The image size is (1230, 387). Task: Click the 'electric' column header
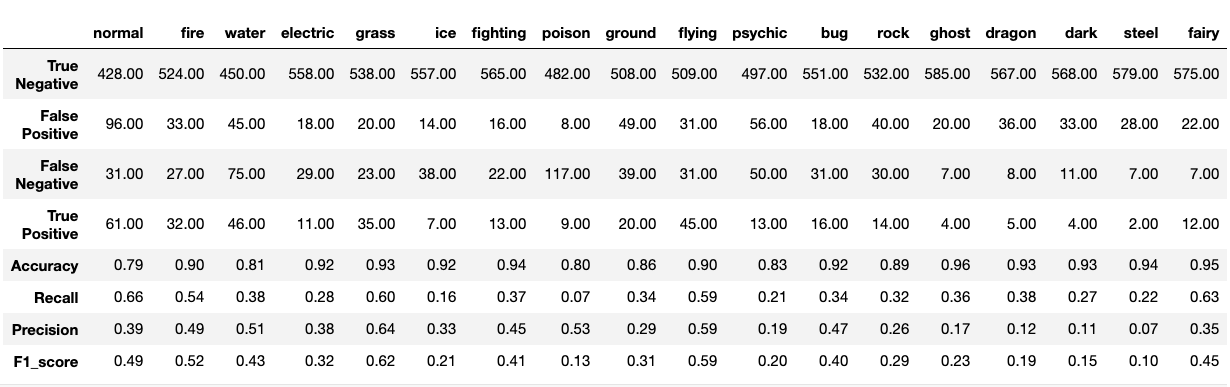coord(308,33)
